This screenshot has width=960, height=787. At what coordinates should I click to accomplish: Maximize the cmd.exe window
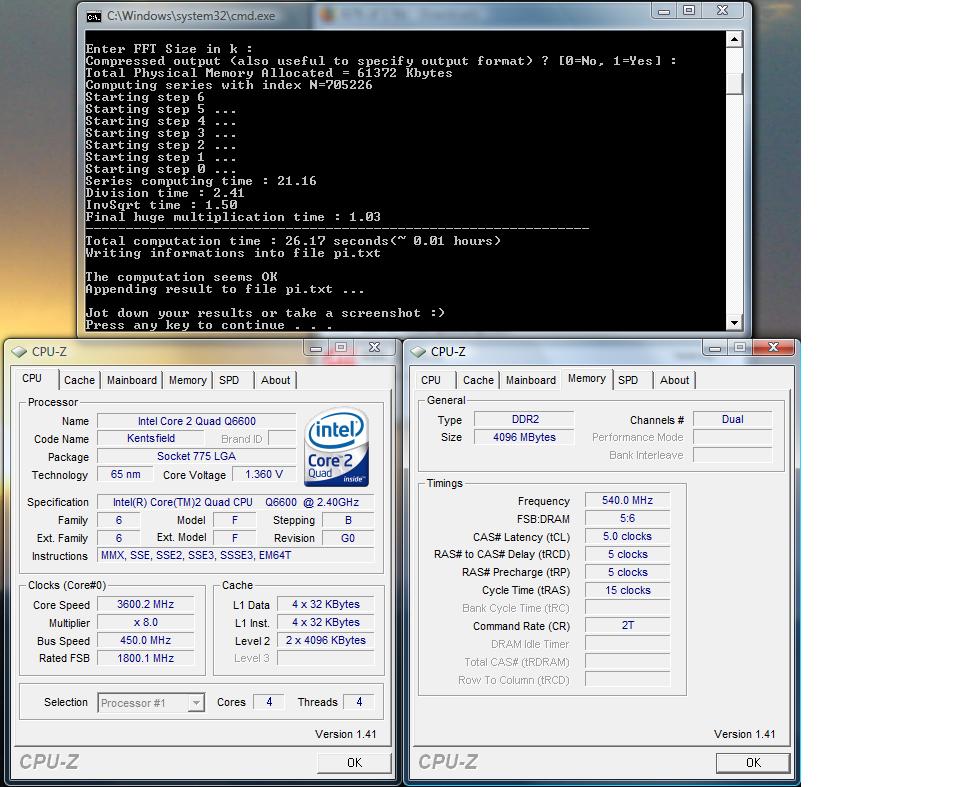[x=689, y=11]
